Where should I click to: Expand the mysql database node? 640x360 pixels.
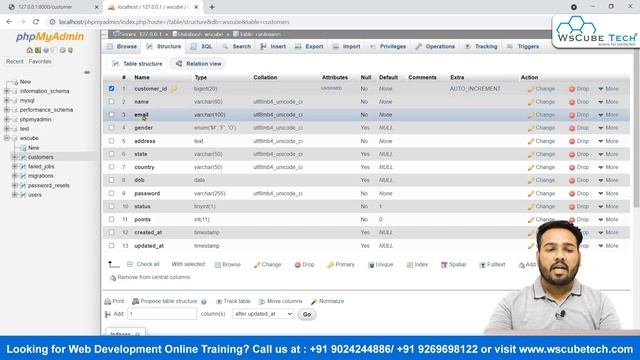click(x=7, y=100)
